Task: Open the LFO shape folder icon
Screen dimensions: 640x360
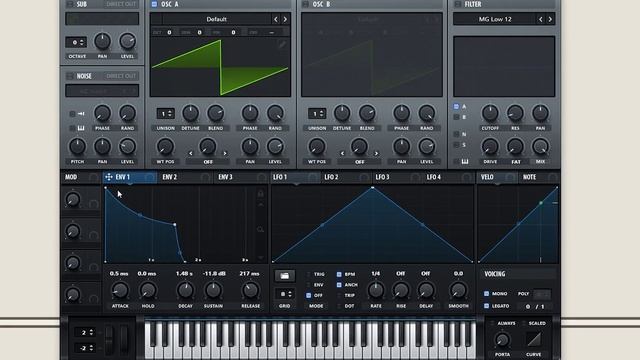Action: (284, 276)
